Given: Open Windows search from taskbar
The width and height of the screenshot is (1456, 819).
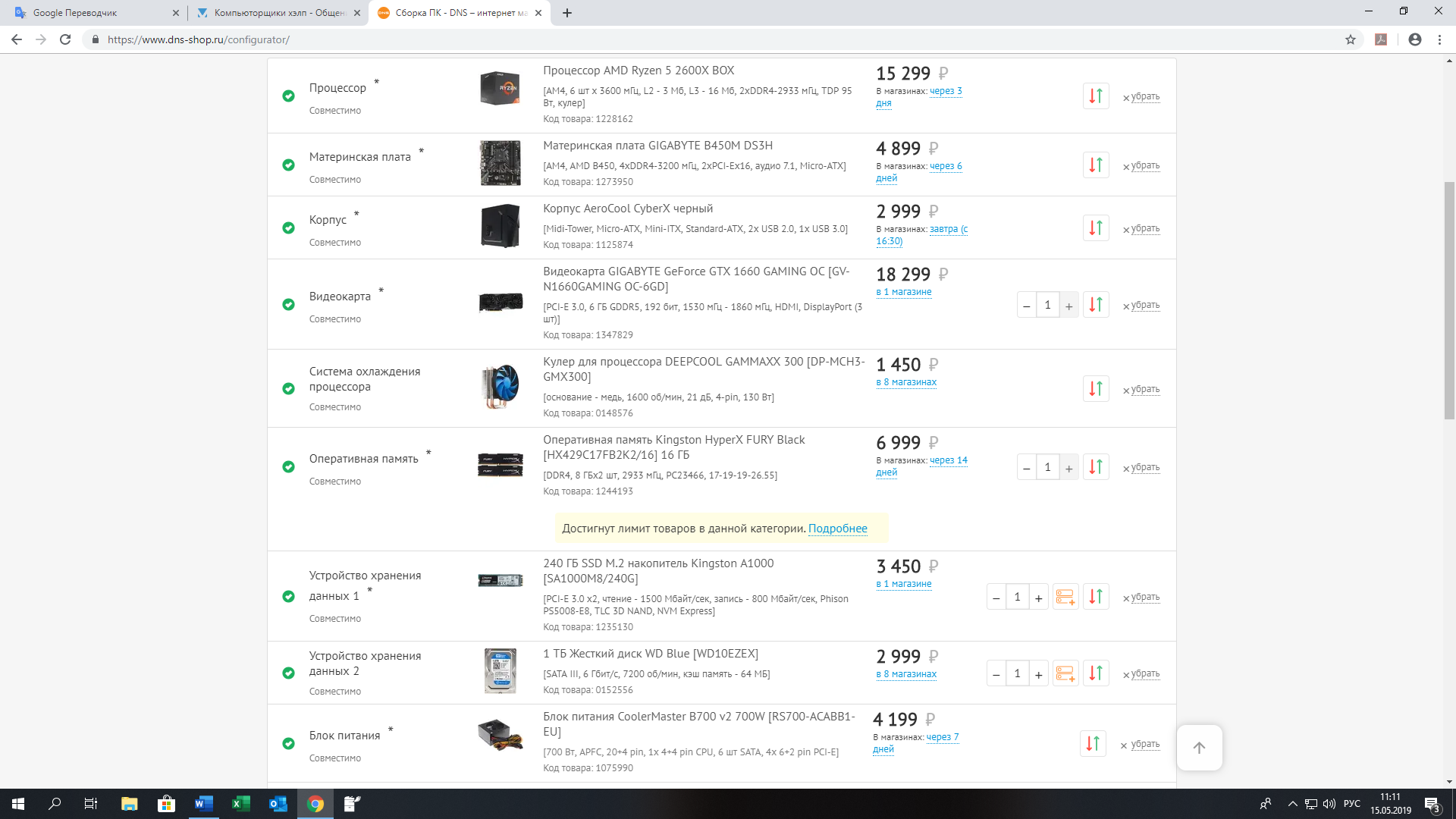Looking at the screenshot, I should pos(55,804).
